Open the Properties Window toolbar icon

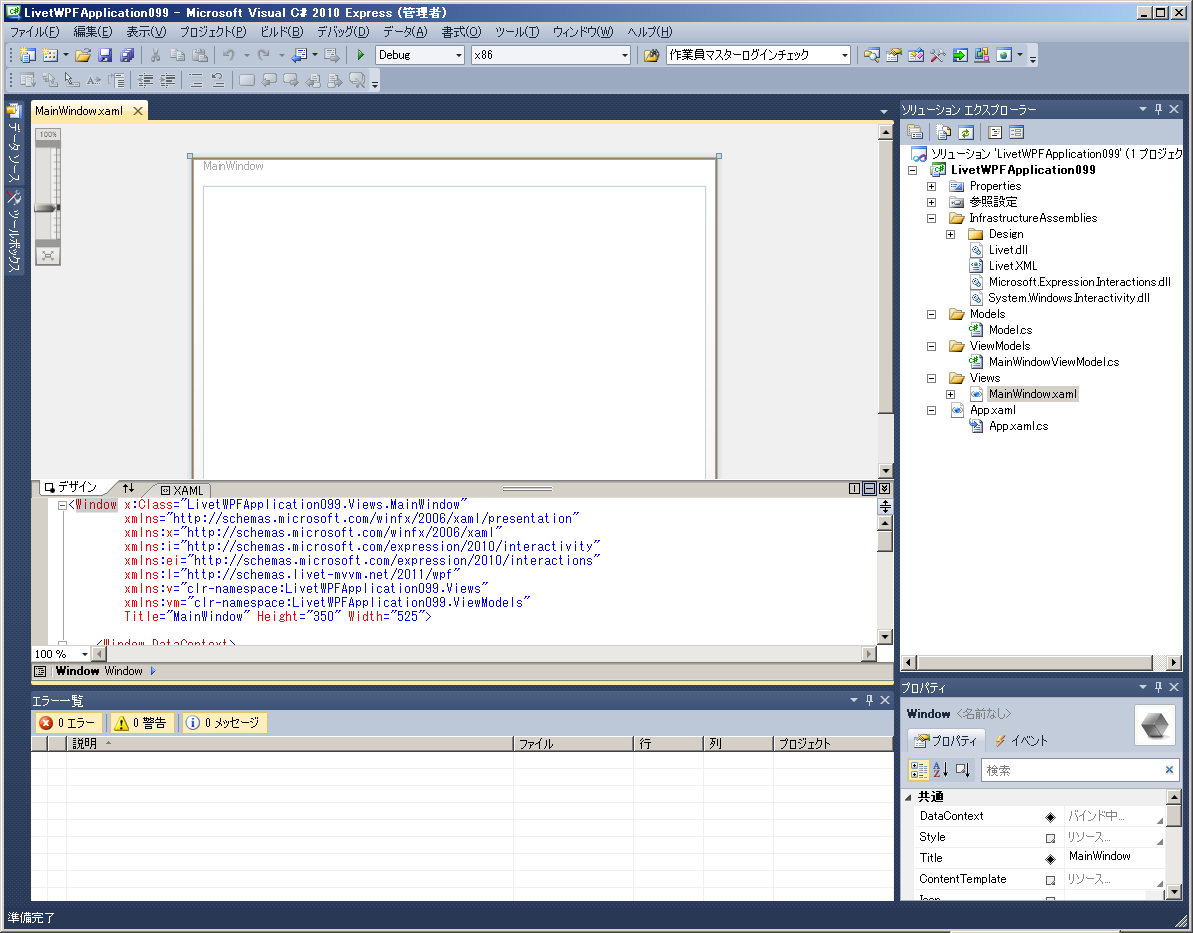tap(894, 55)
